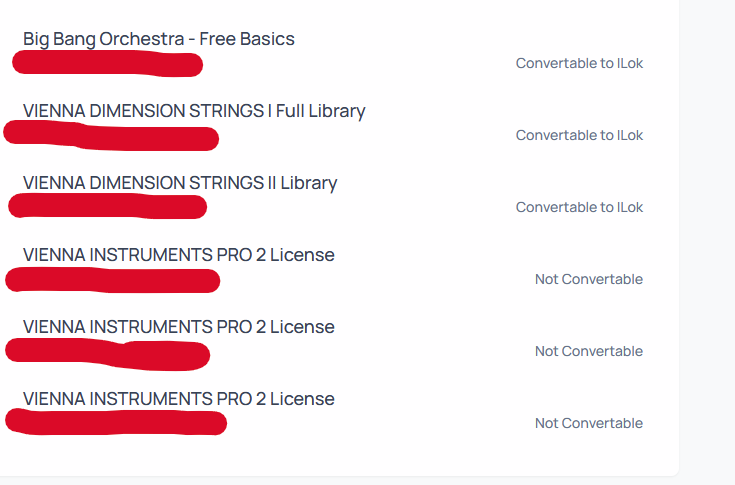Click redacted serial under second Instruments Pro 2 License
This screenshot has width=735, height=485.
point(107,354)
